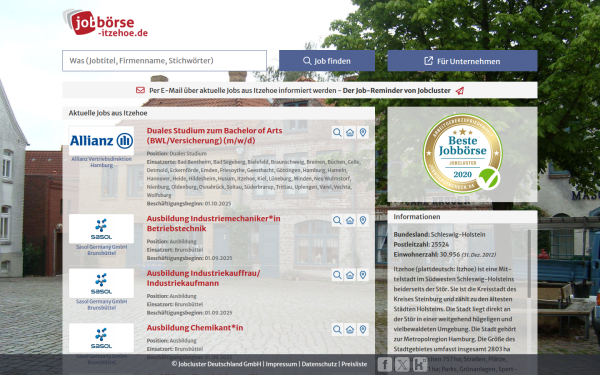Click the Job finden button
The image size is (600, 375).
tap(327, 60)
